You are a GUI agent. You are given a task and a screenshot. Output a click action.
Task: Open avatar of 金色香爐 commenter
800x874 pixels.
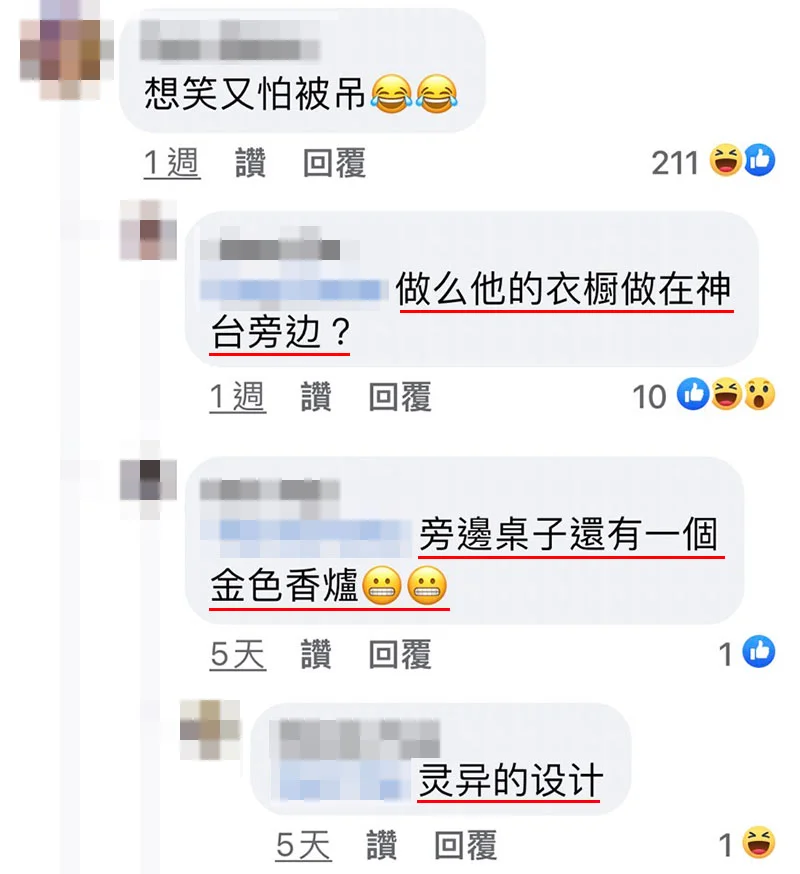click(148, 480)
